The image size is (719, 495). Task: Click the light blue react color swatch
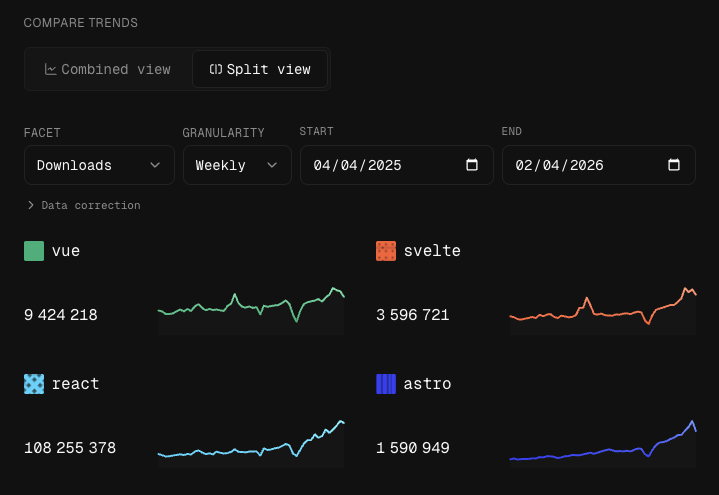pyautogui.click(x=34, y=384)
